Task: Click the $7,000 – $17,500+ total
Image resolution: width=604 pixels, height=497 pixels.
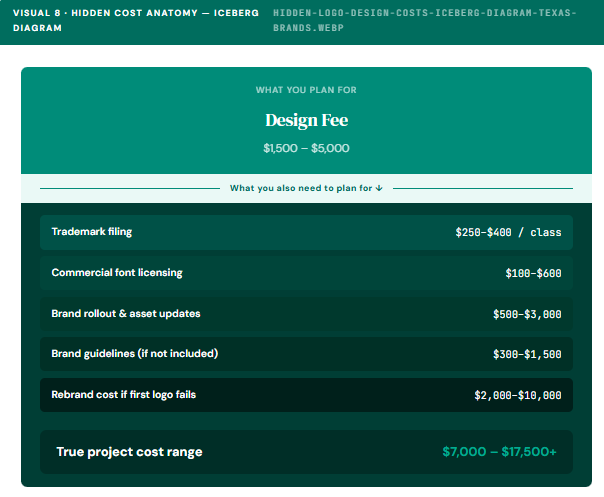Action: pyautogui.click(x=499, y=452)
